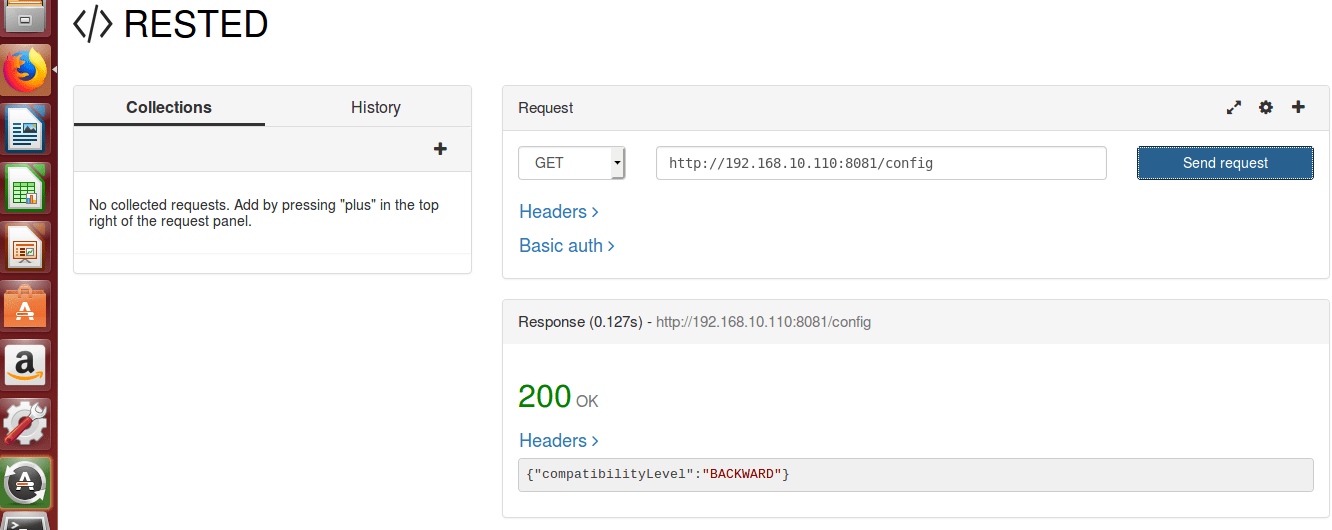
Task: Select the Collections tab
Action: coord(169,107)
